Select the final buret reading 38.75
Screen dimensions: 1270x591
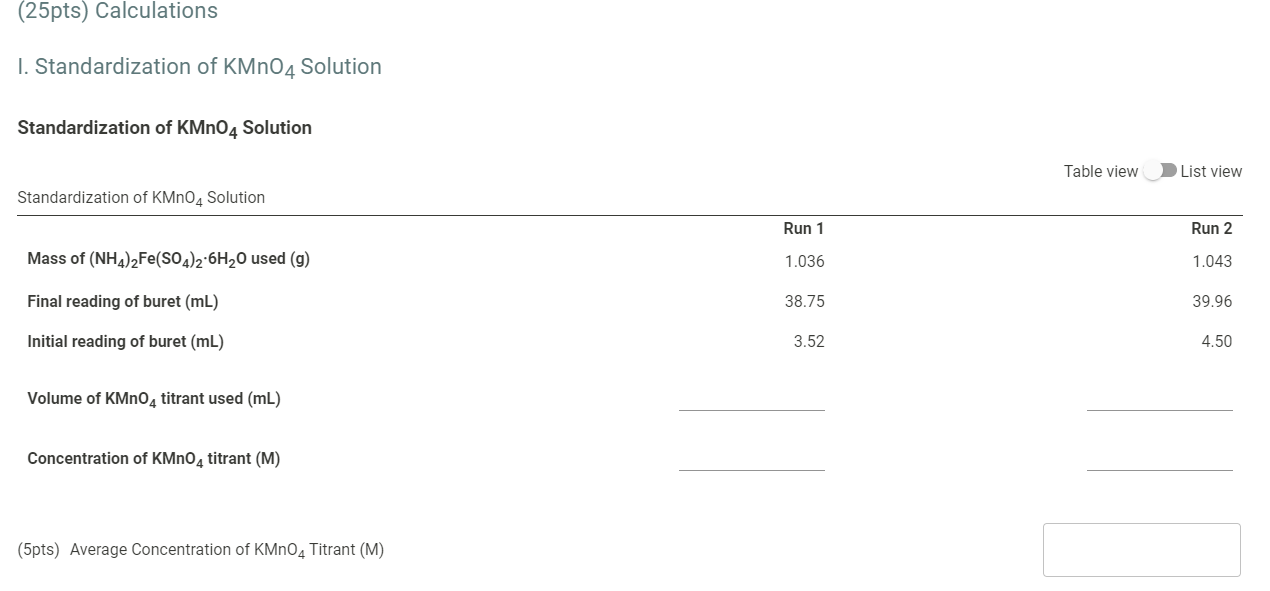click(x=805, y=301)
